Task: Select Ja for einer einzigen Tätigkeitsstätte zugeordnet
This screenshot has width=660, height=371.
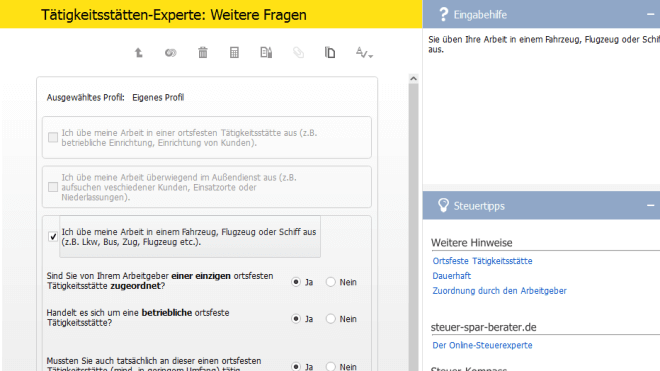Action: tap(296, 282)
